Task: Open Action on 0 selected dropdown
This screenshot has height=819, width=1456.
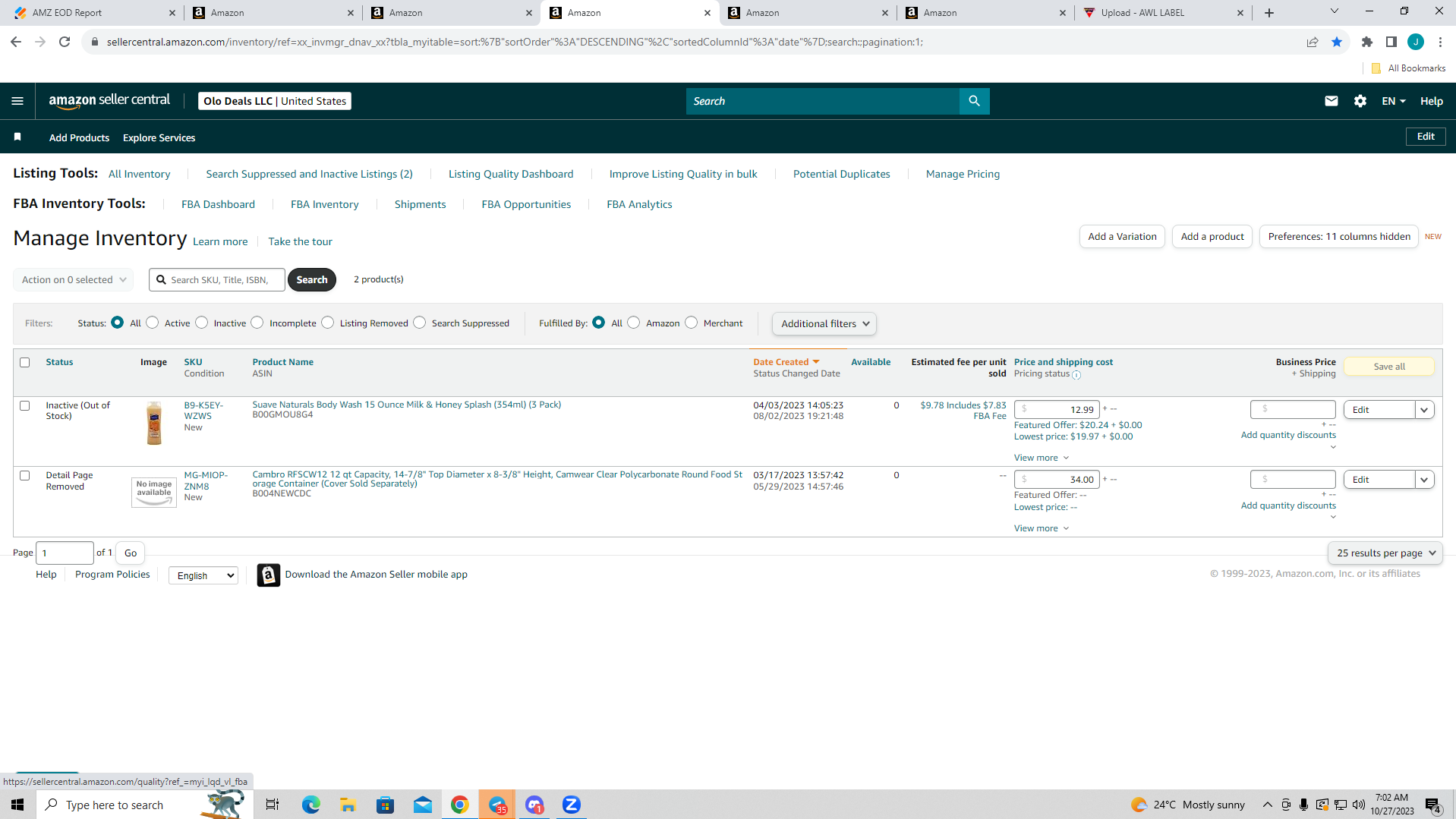Action: pos(74,279)
